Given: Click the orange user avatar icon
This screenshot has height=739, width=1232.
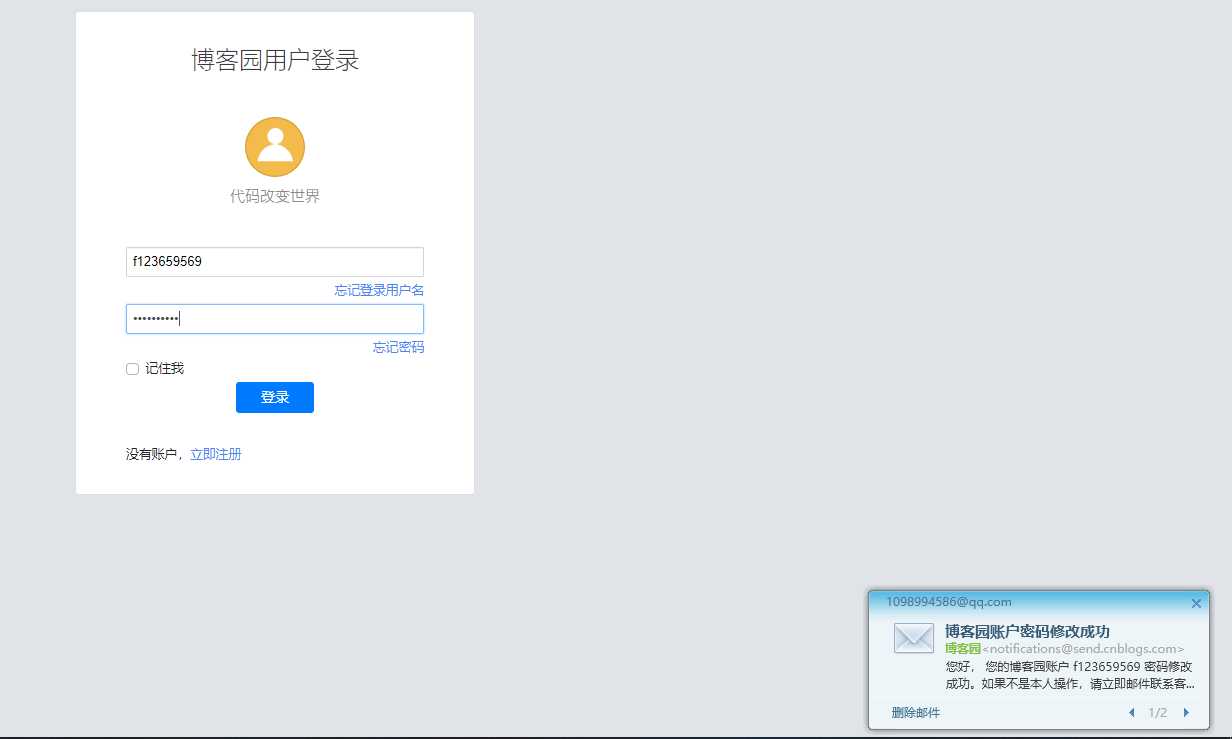Looking at the screenshot, I should 275,147.
